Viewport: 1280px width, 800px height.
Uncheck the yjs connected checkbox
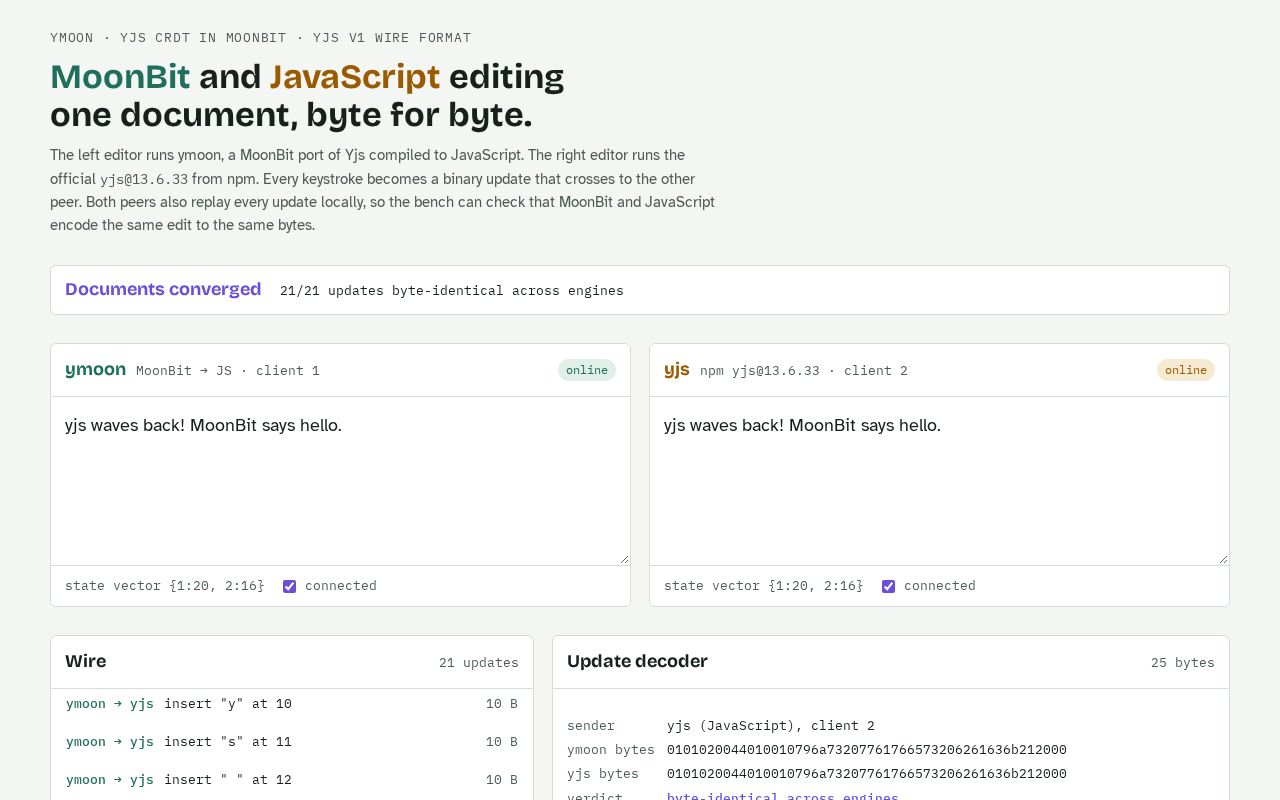coord(888,586)
